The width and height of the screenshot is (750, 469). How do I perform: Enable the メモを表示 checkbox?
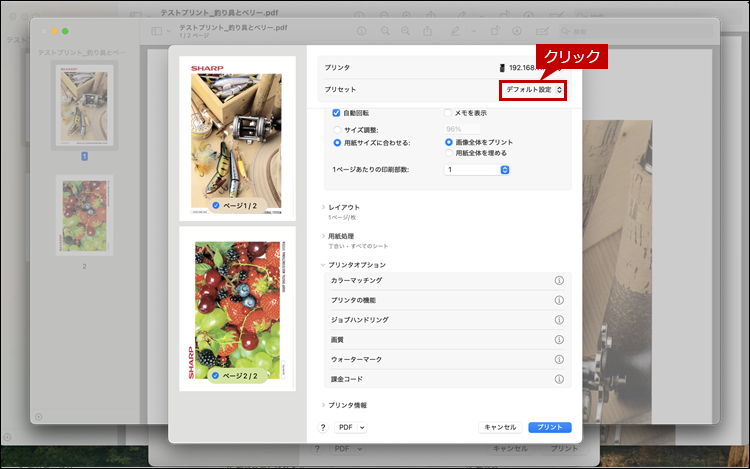tap(449, 113)
